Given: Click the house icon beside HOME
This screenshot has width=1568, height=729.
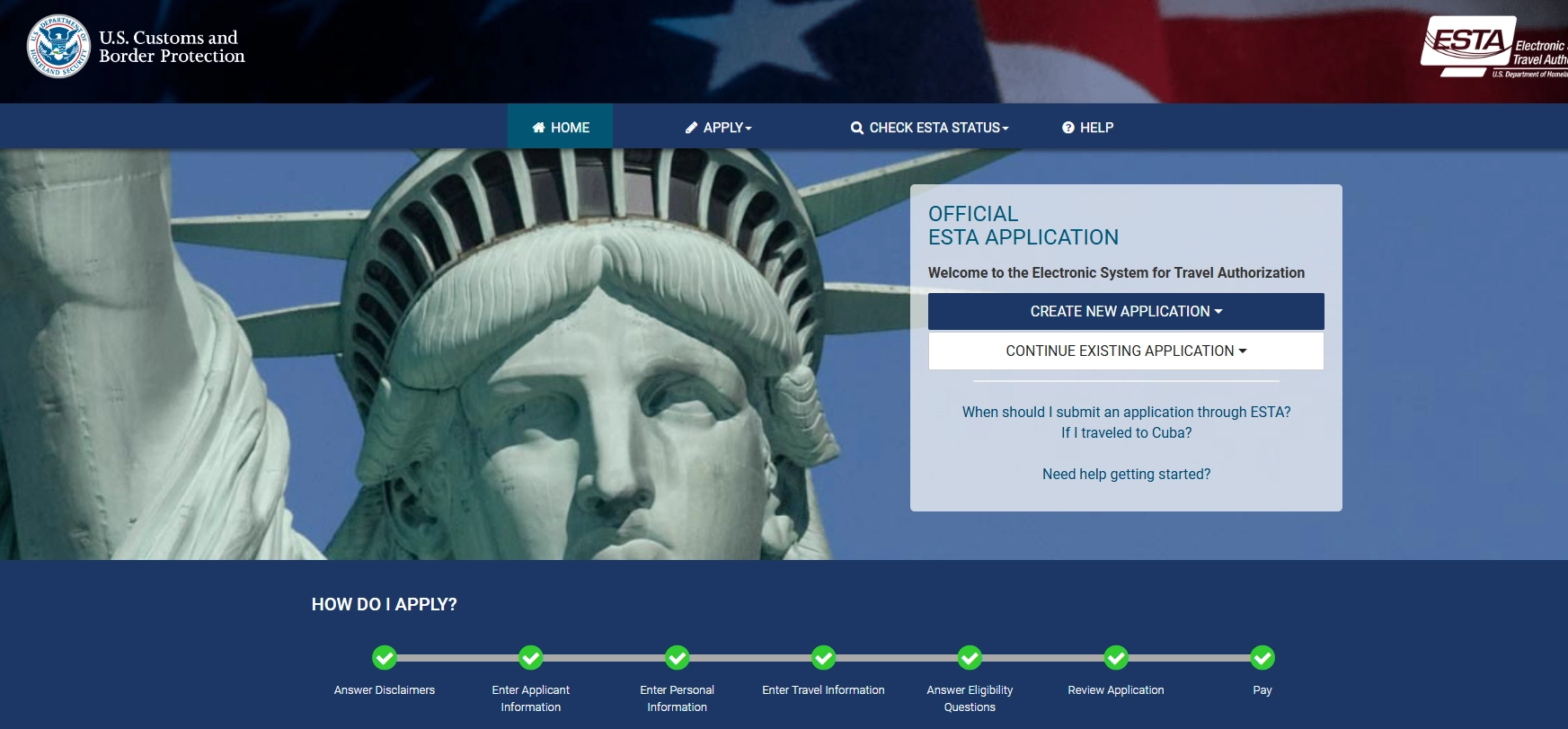Looking at the screenshot, I should (x=538, y=128).
